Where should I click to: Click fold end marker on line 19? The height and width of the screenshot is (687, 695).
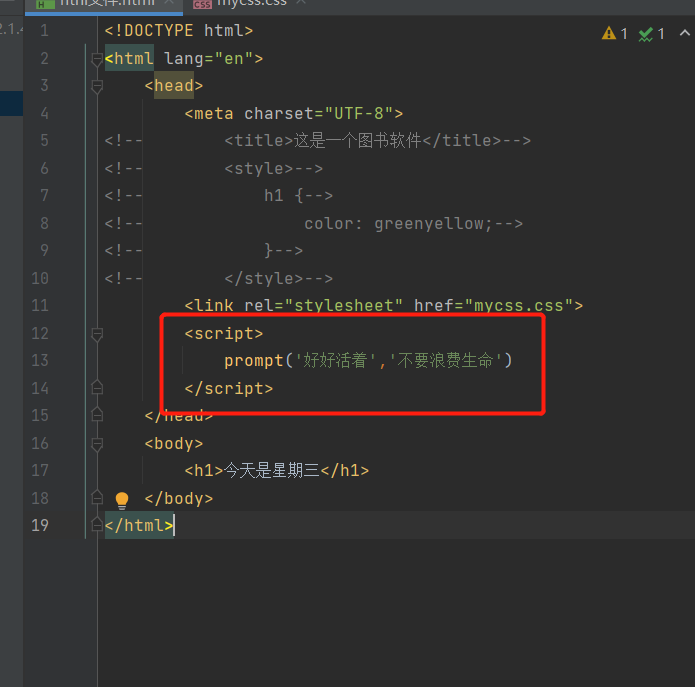97,525
